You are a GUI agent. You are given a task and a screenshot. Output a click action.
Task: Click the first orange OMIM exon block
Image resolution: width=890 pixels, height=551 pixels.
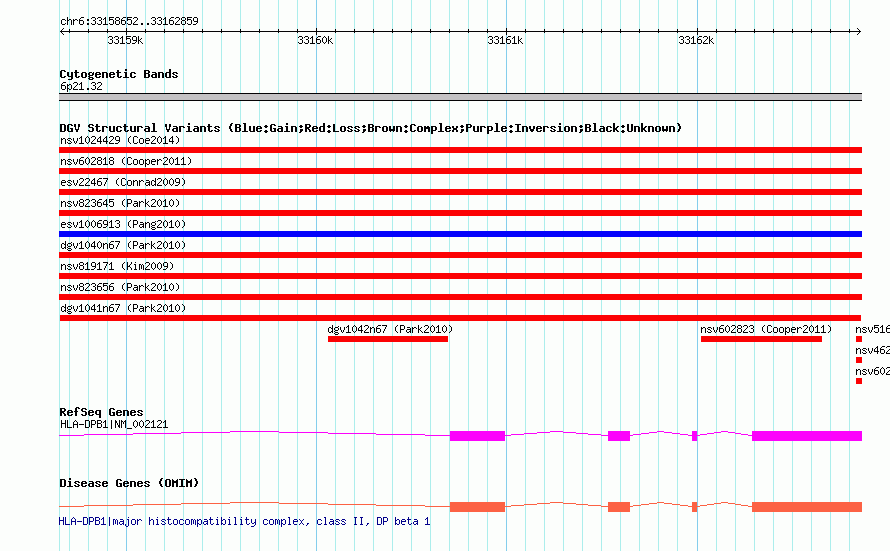(477, 507)
